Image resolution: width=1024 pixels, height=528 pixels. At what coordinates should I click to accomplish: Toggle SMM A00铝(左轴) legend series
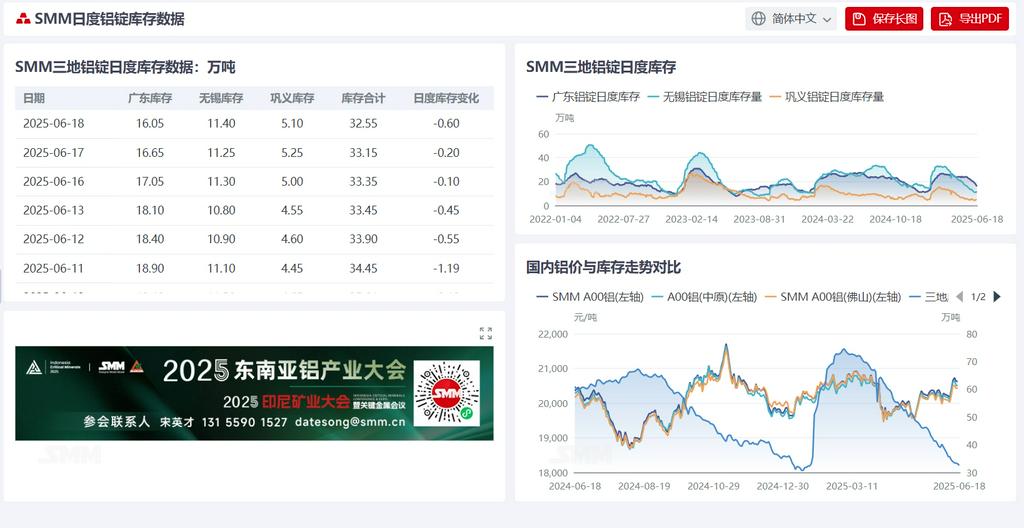tap(590, 297)
